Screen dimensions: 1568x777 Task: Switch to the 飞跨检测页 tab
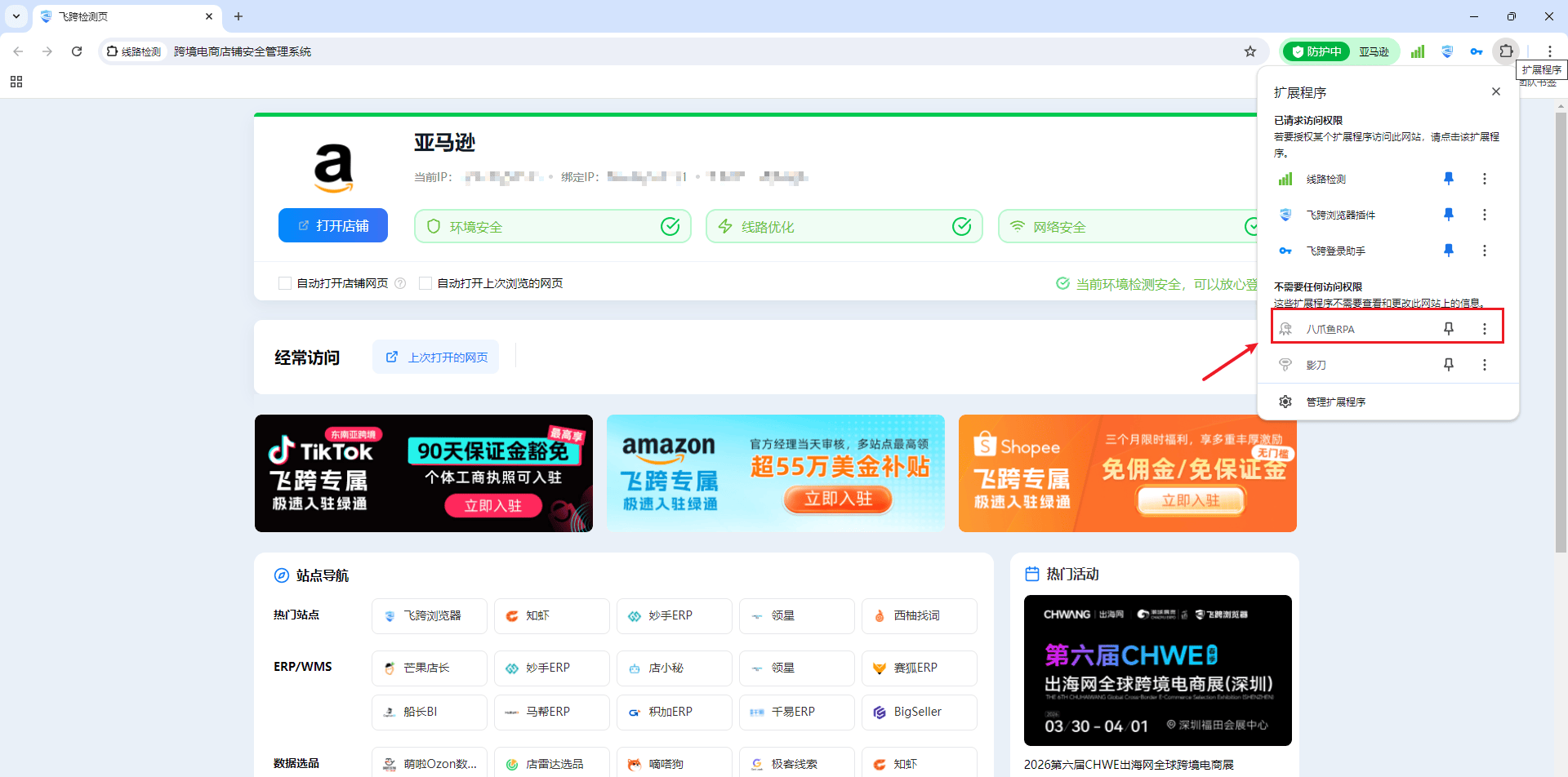(122, 16)
